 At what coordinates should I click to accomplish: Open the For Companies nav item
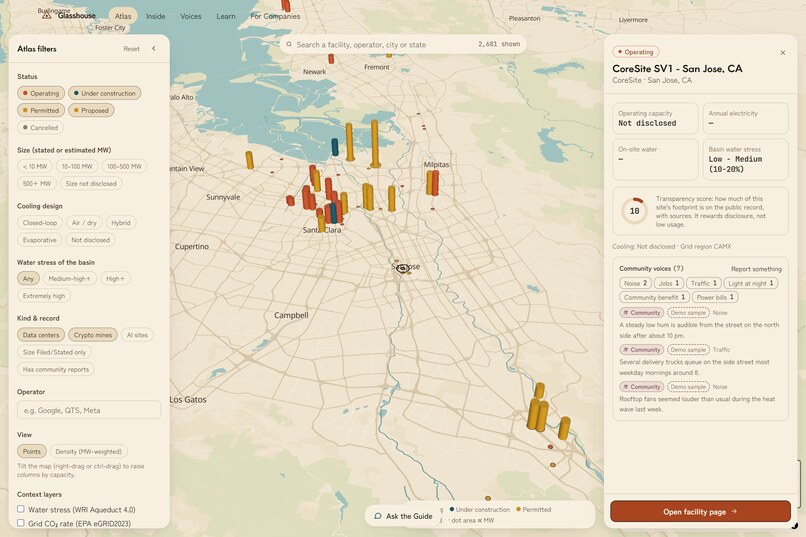point(275,16)
